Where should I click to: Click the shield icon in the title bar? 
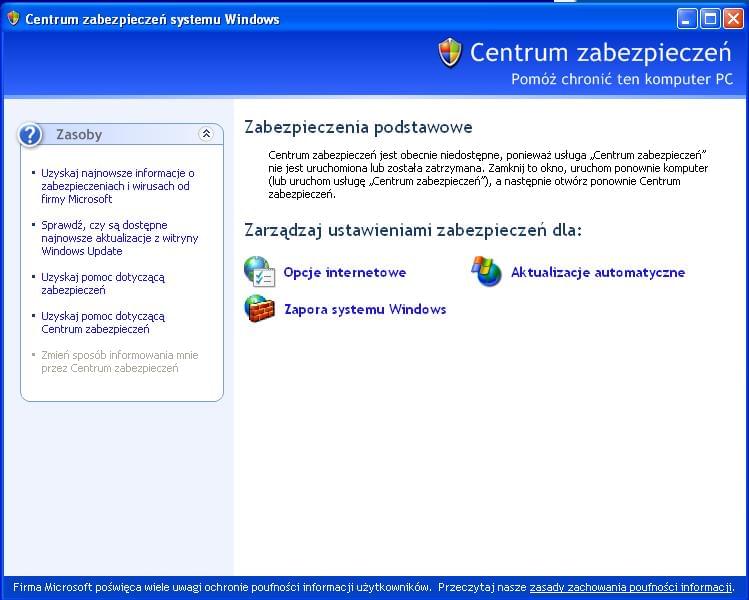13,19
